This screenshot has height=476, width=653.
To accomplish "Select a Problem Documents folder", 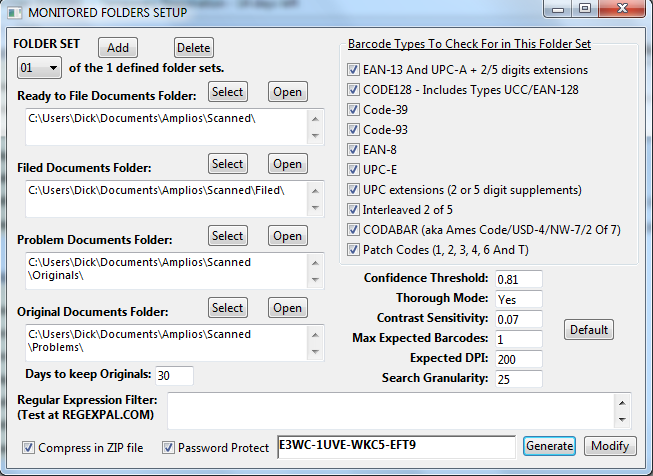I will [227, 236].
